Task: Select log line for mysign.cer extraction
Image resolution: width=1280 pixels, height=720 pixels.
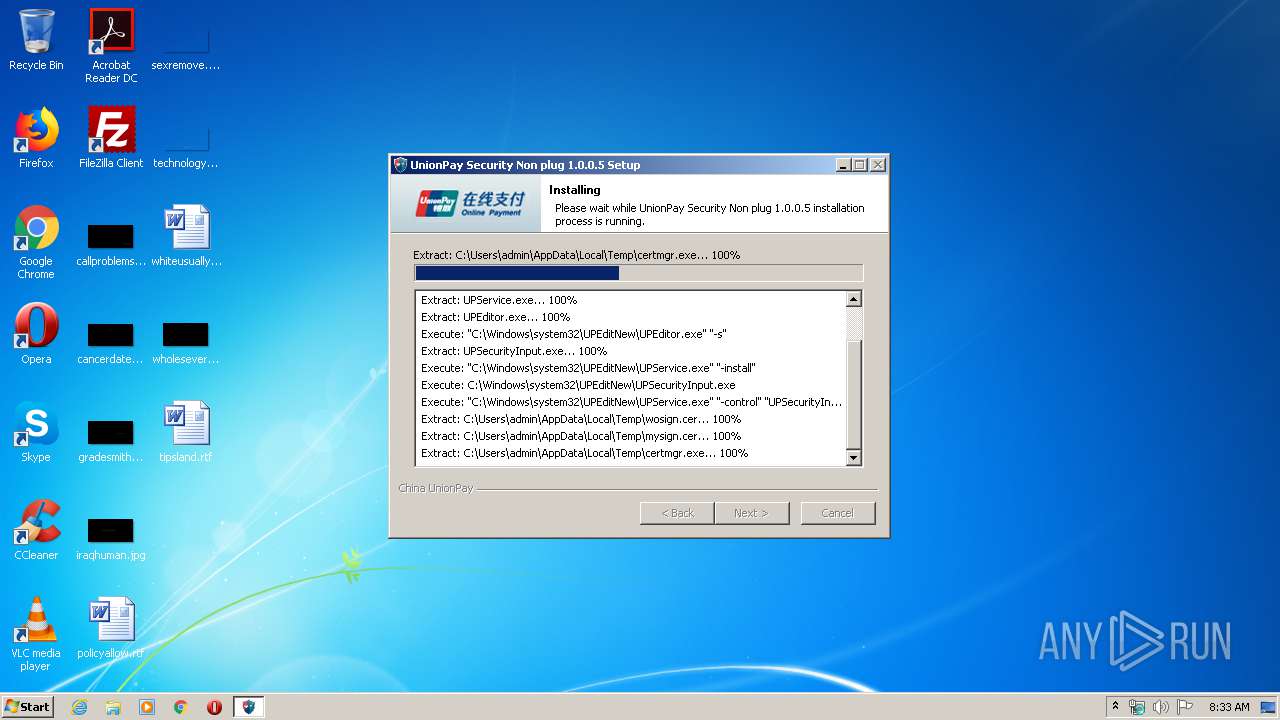Action: pyautogui.click(x=581, y=436)
